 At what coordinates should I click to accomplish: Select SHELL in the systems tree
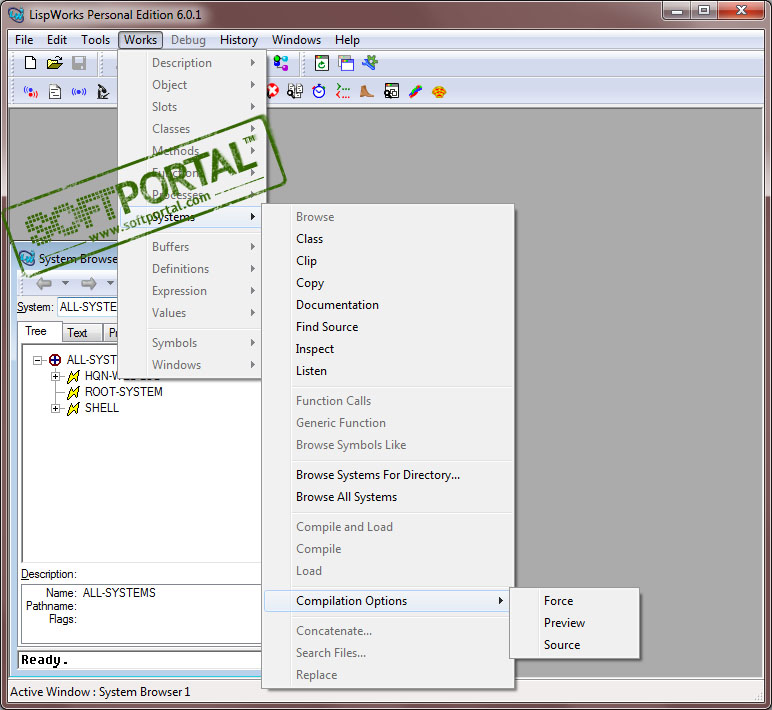coord(102,408)
